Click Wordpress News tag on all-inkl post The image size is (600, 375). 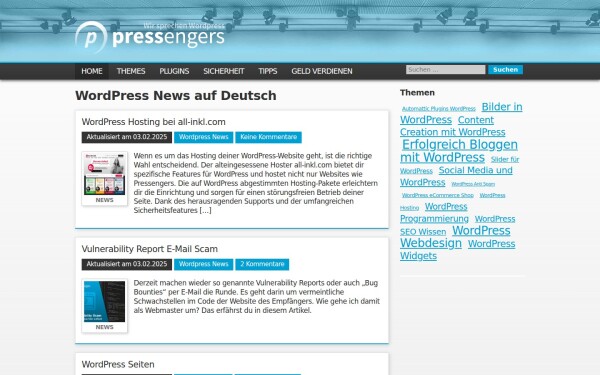coord(204,137)
